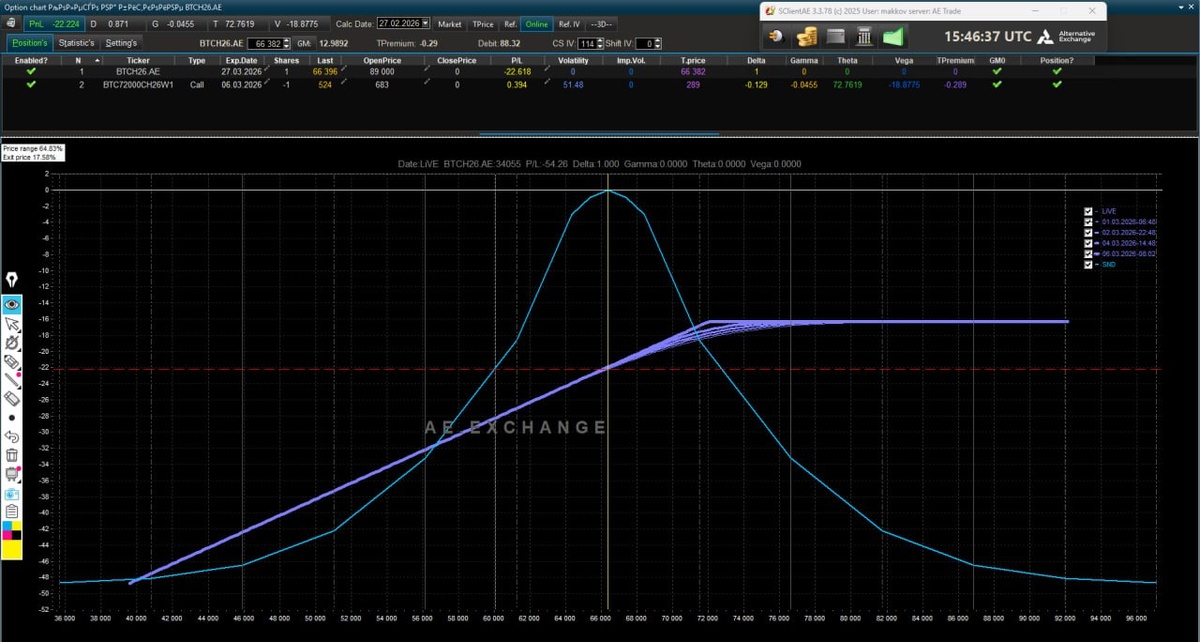Select the BTC72000CH26W1 ticker cell
This screenshot has height=642, width=1200.
click(x=138, y=84)
